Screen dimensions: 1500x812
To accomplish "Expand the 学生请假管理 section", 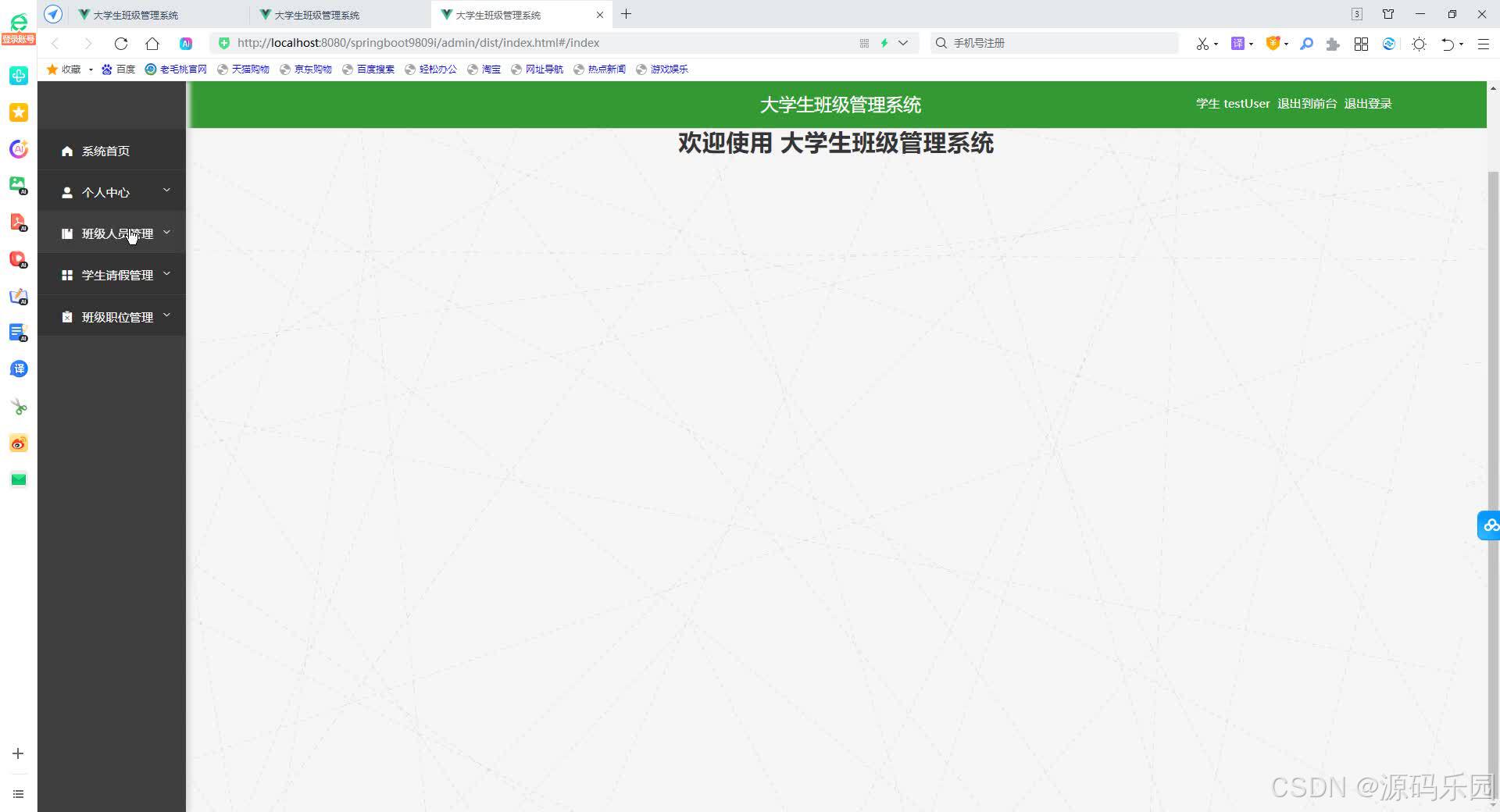I will (166, 273).
